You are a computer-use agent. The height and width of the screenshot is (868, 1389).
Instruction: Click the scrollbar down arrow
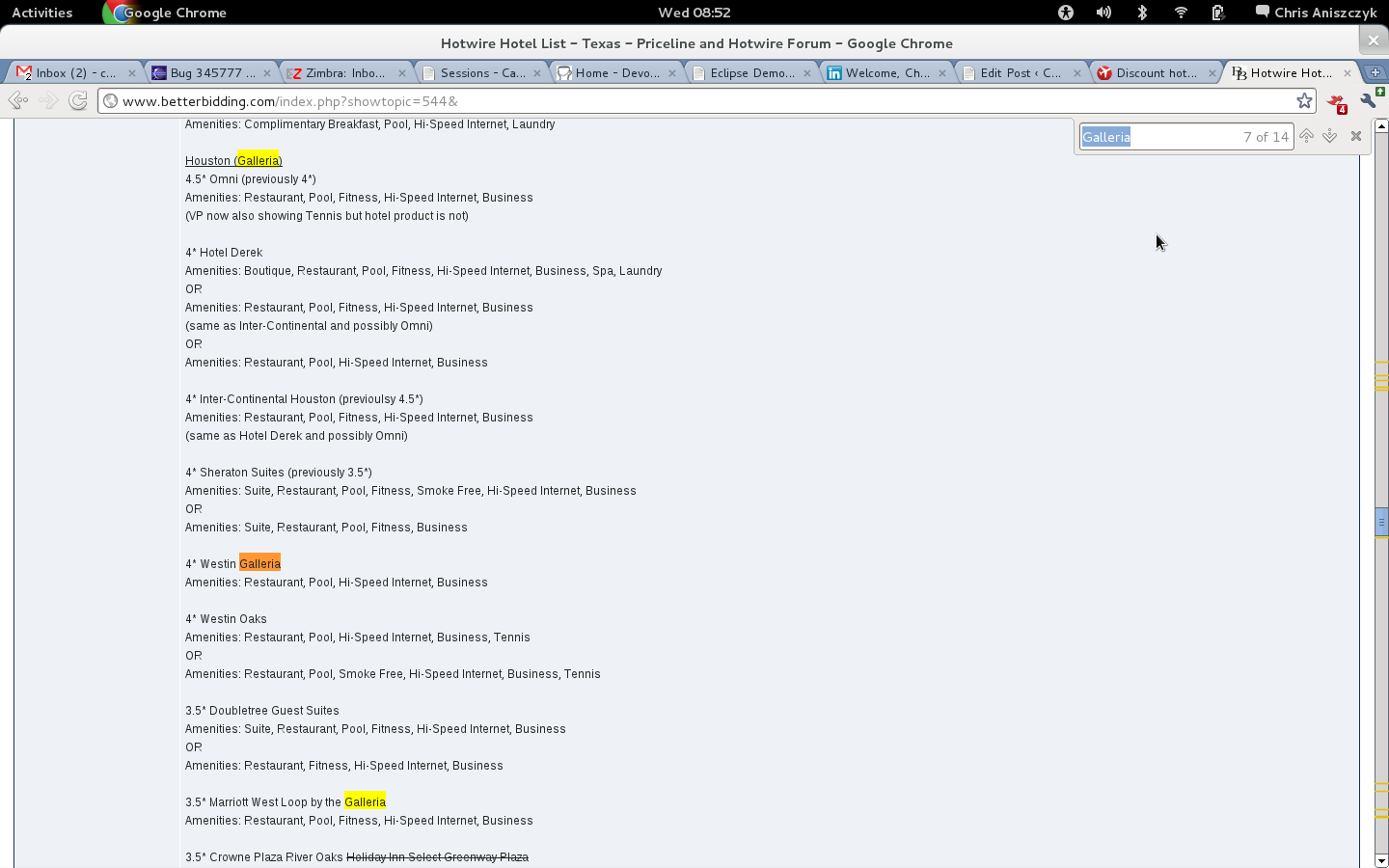[1381, 860]
